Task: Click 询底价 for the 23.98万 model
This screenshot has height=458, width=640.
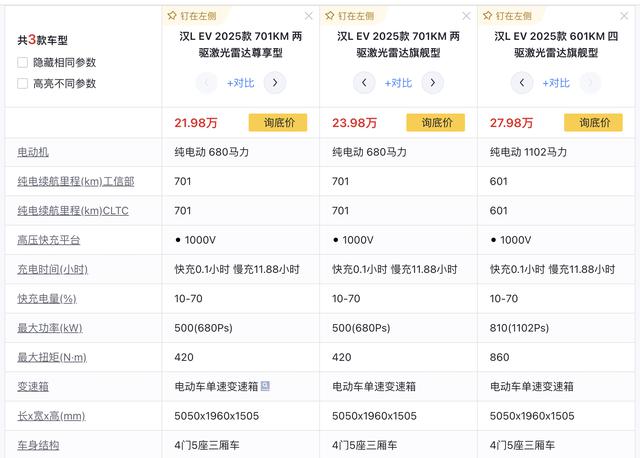Action: pos(436,122)
